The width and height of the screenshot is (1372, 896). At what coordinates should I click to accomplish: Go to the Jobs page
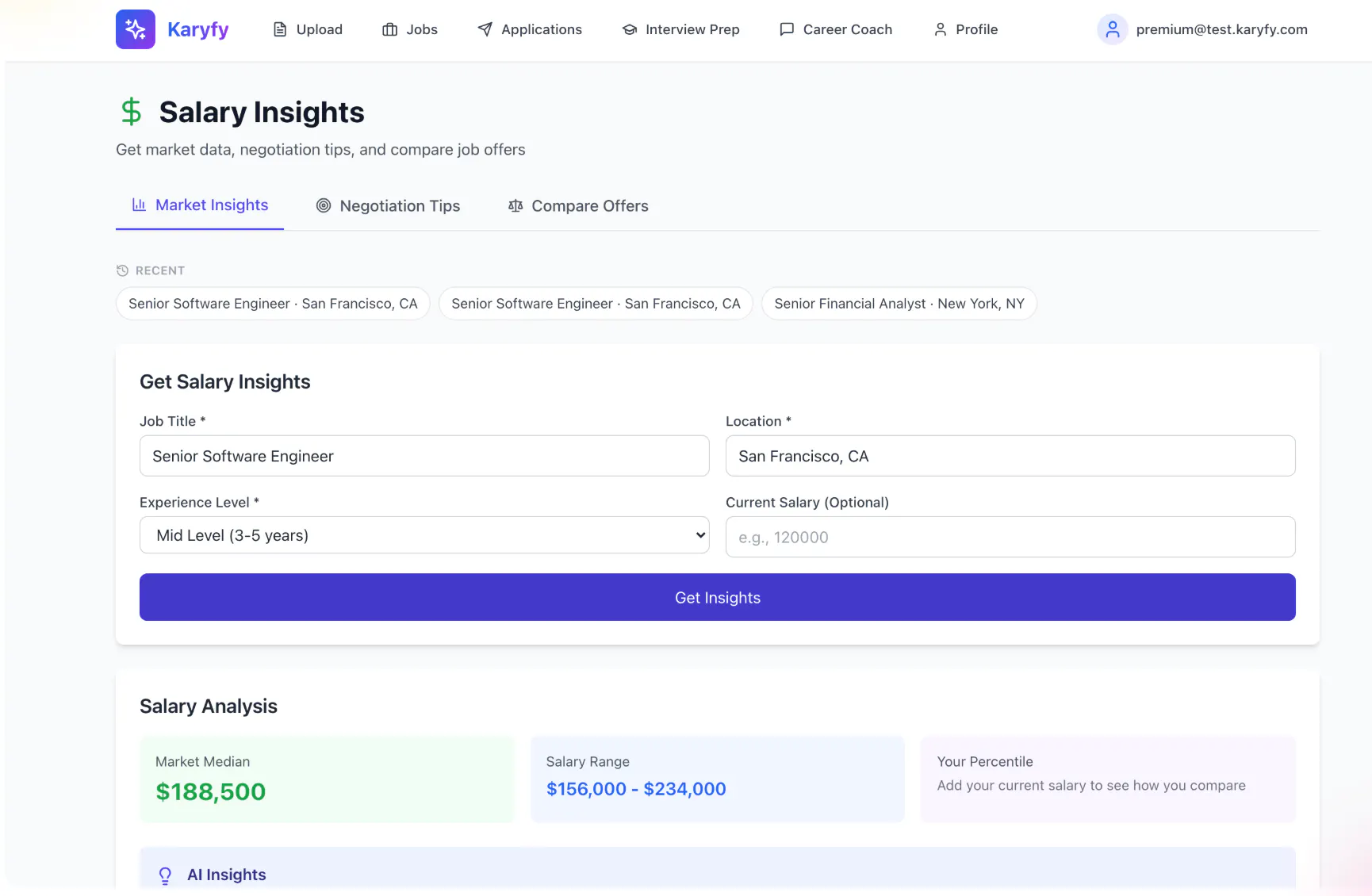pos(410,29)
